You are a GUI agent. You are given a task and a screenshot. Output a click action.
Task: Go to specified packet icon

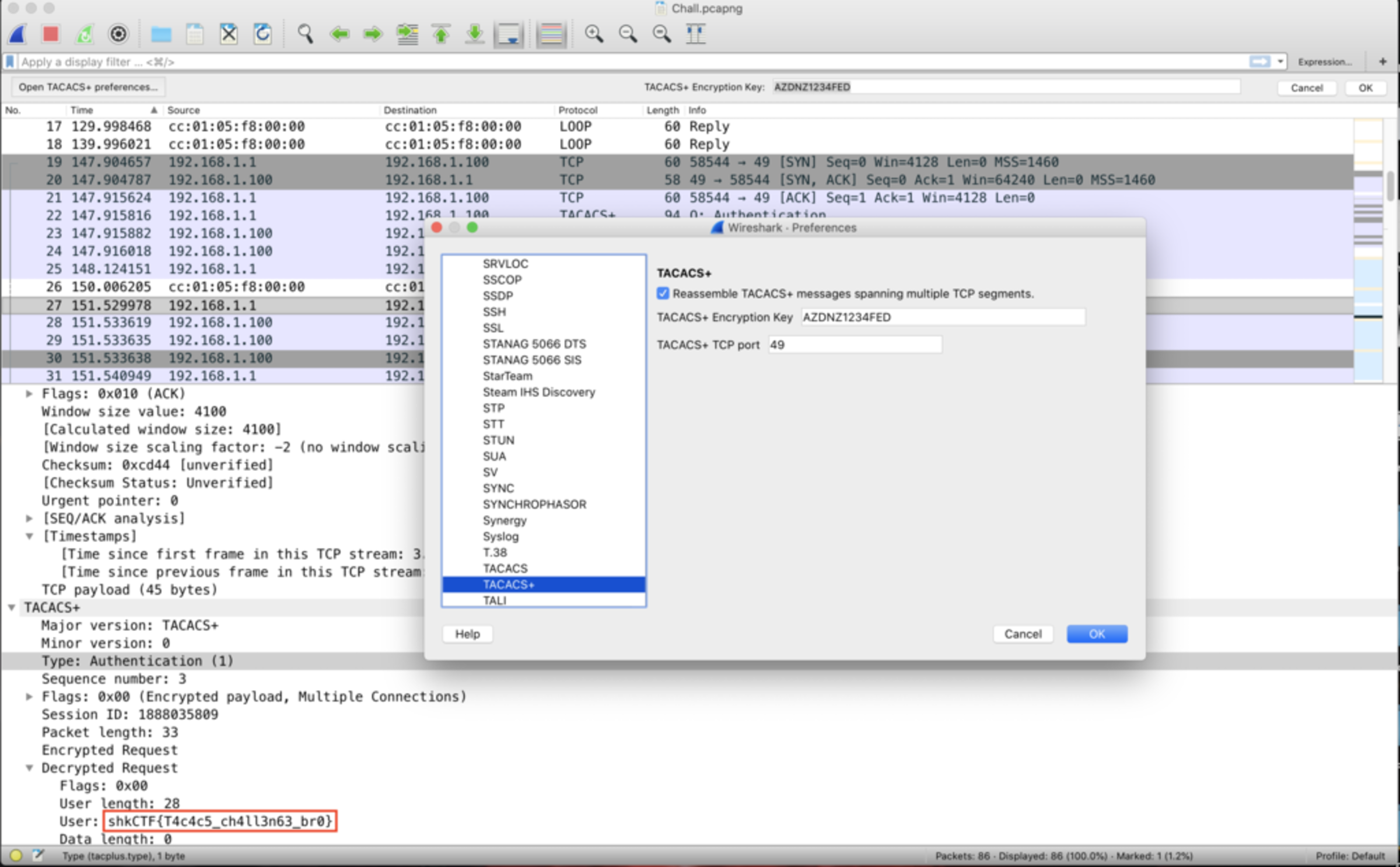coord(407,34)
